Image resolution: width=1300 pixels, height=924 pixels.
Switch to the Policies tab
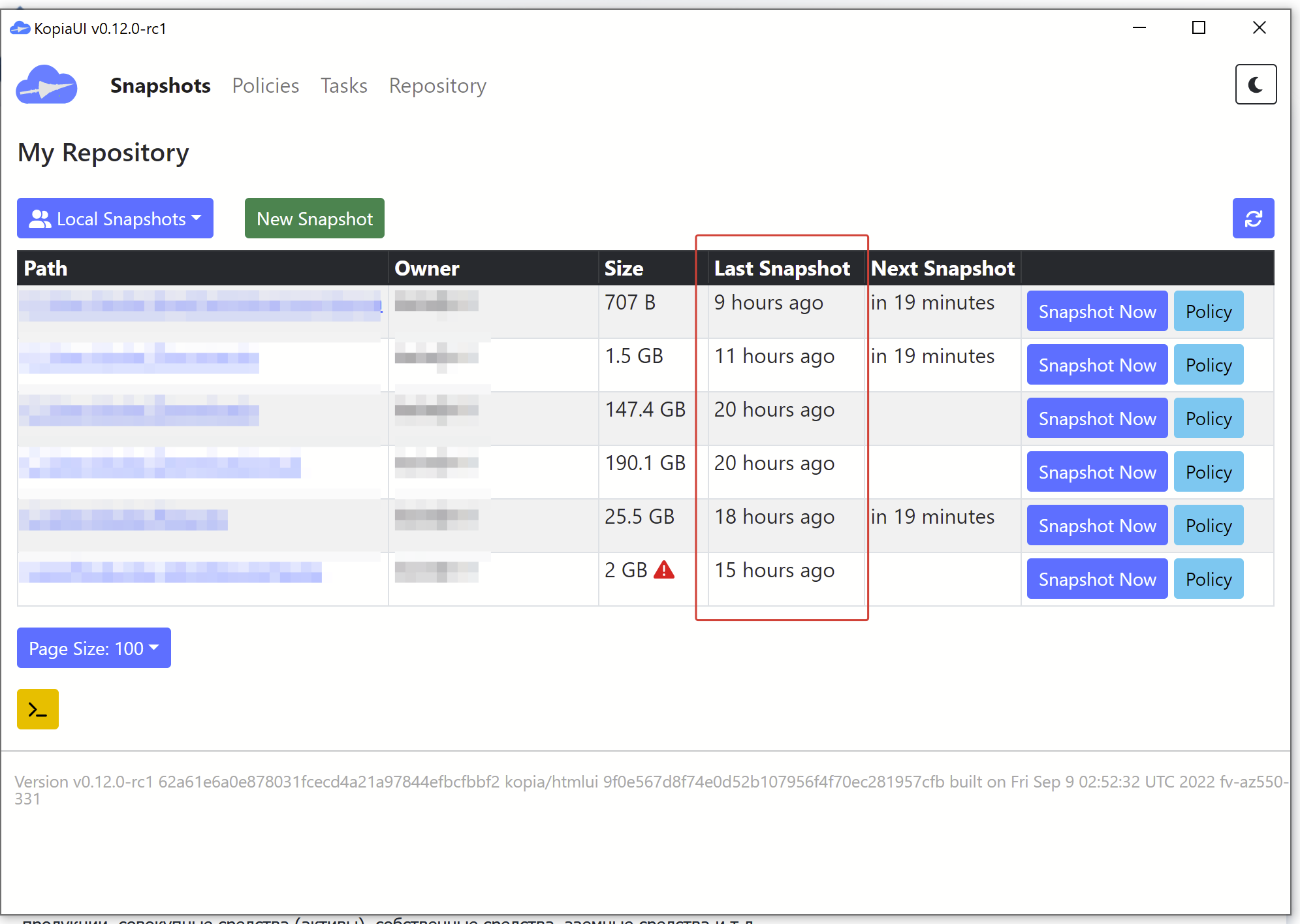[265, 86]
